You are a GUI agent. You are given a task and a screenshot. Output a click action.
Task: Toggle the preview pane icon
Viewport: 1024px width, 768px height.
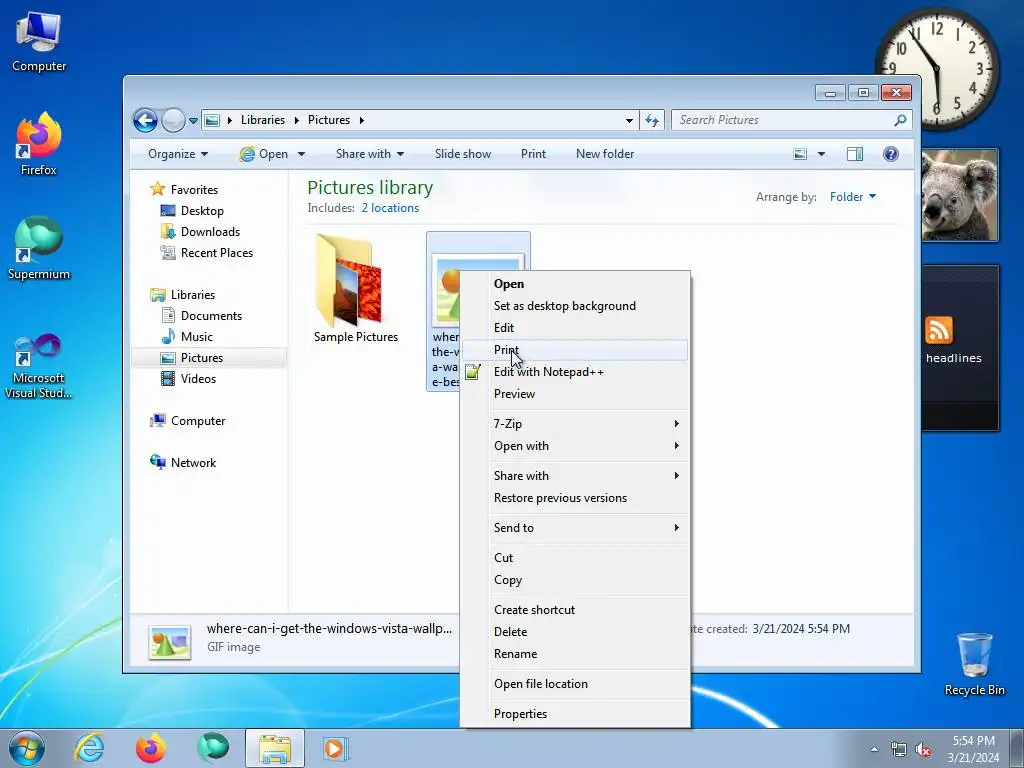[x=854, y=154]
